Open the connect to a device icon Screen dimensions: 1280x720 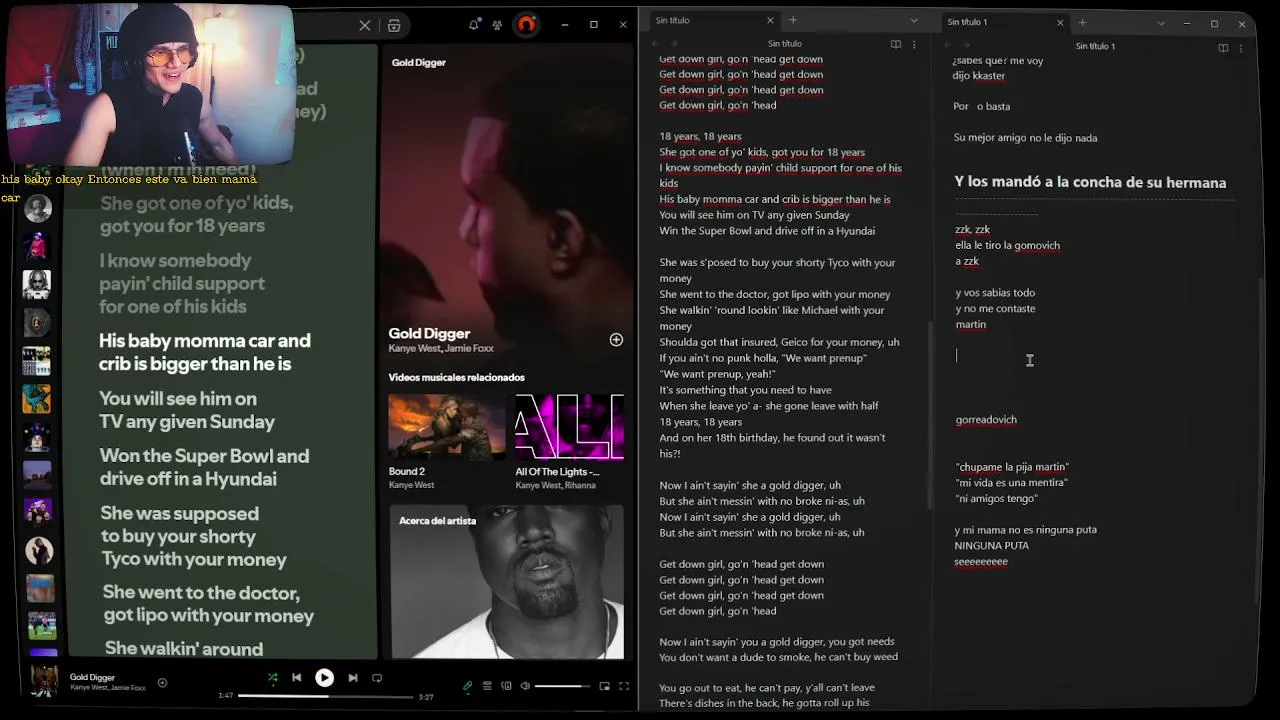506,686
